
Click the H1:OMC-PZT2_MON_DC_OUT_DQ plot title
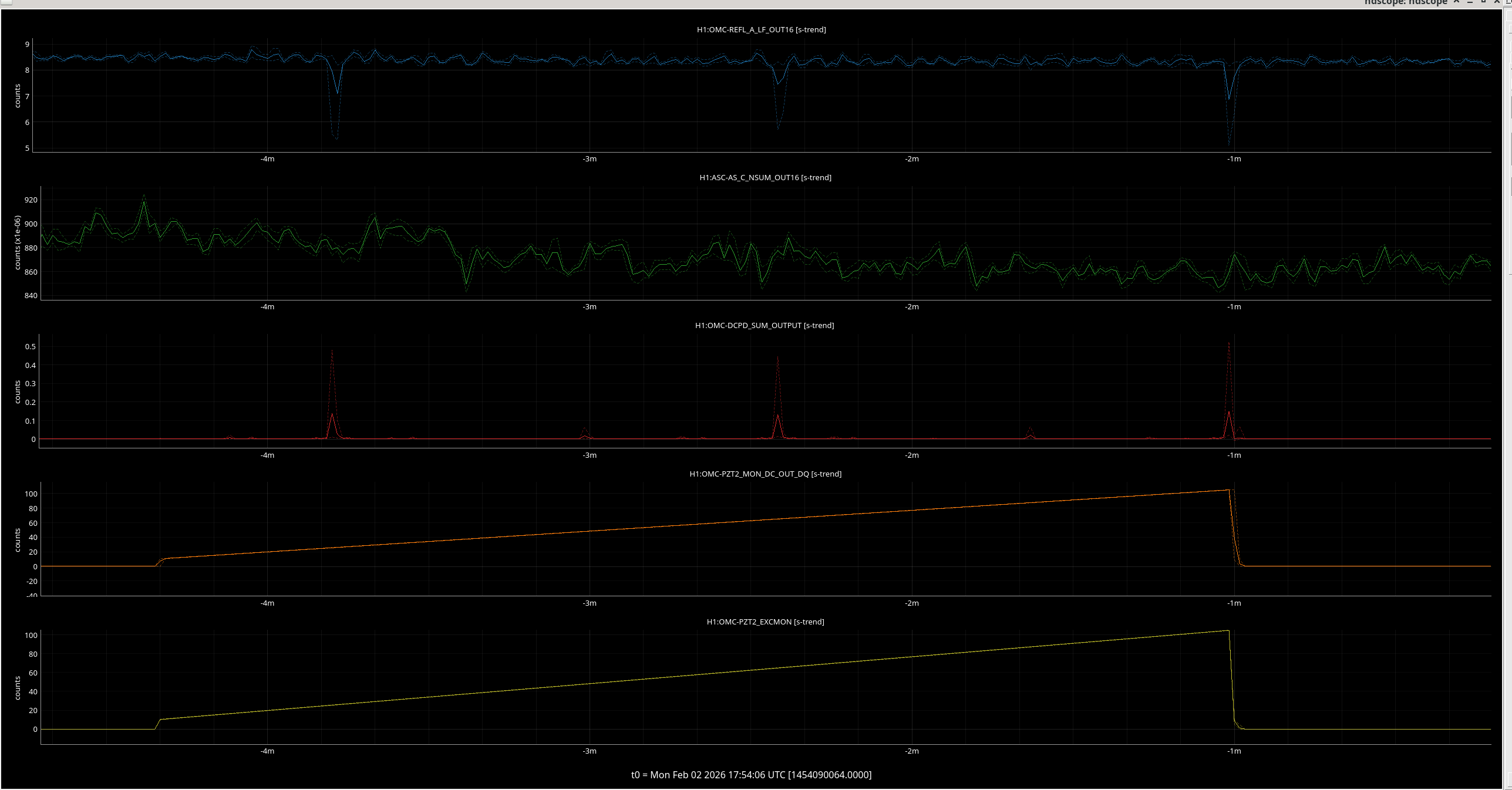click(765, 474)
